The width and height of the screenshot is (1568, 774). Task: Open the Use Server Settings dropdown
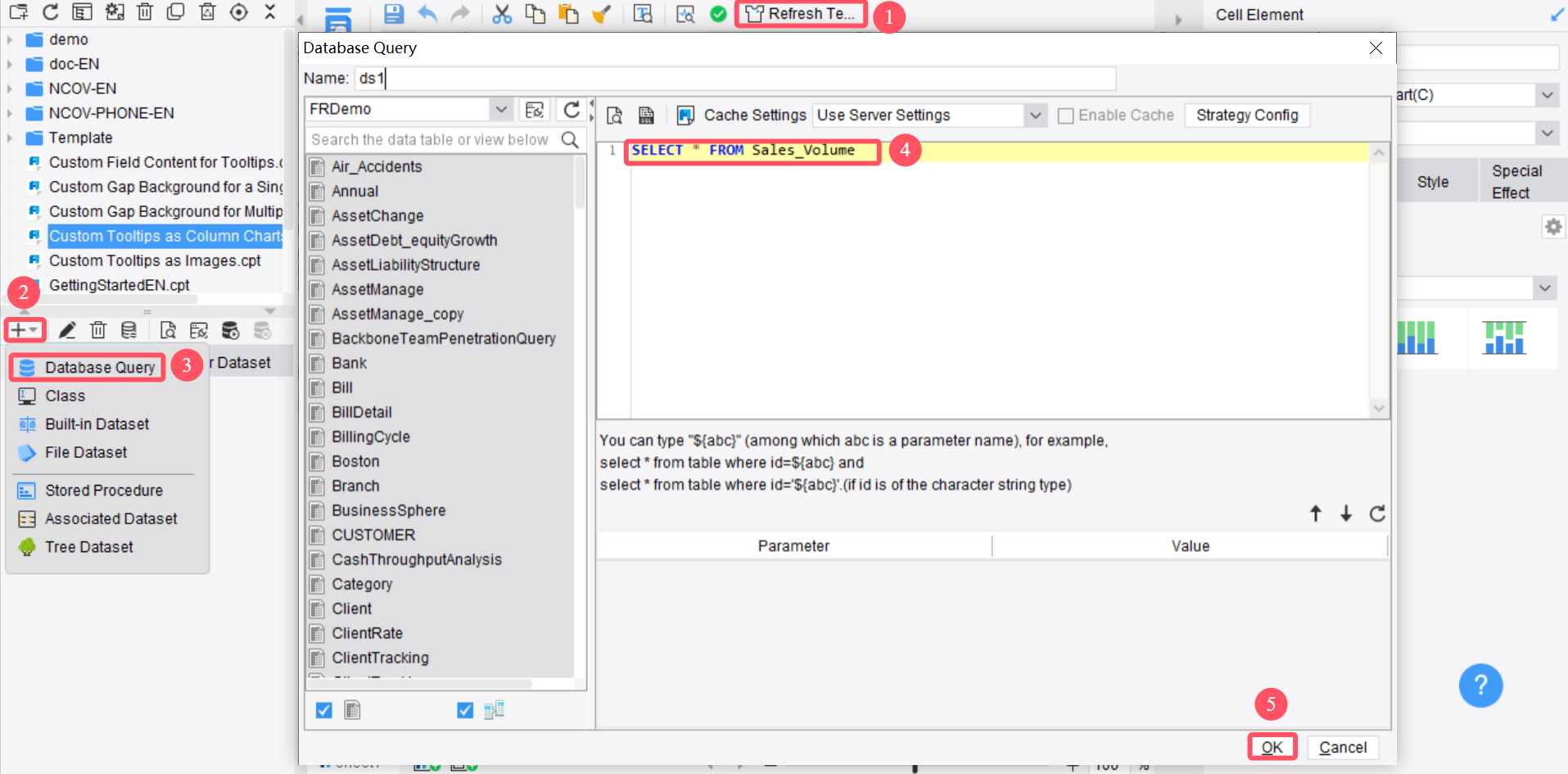tap(1037, 115)
